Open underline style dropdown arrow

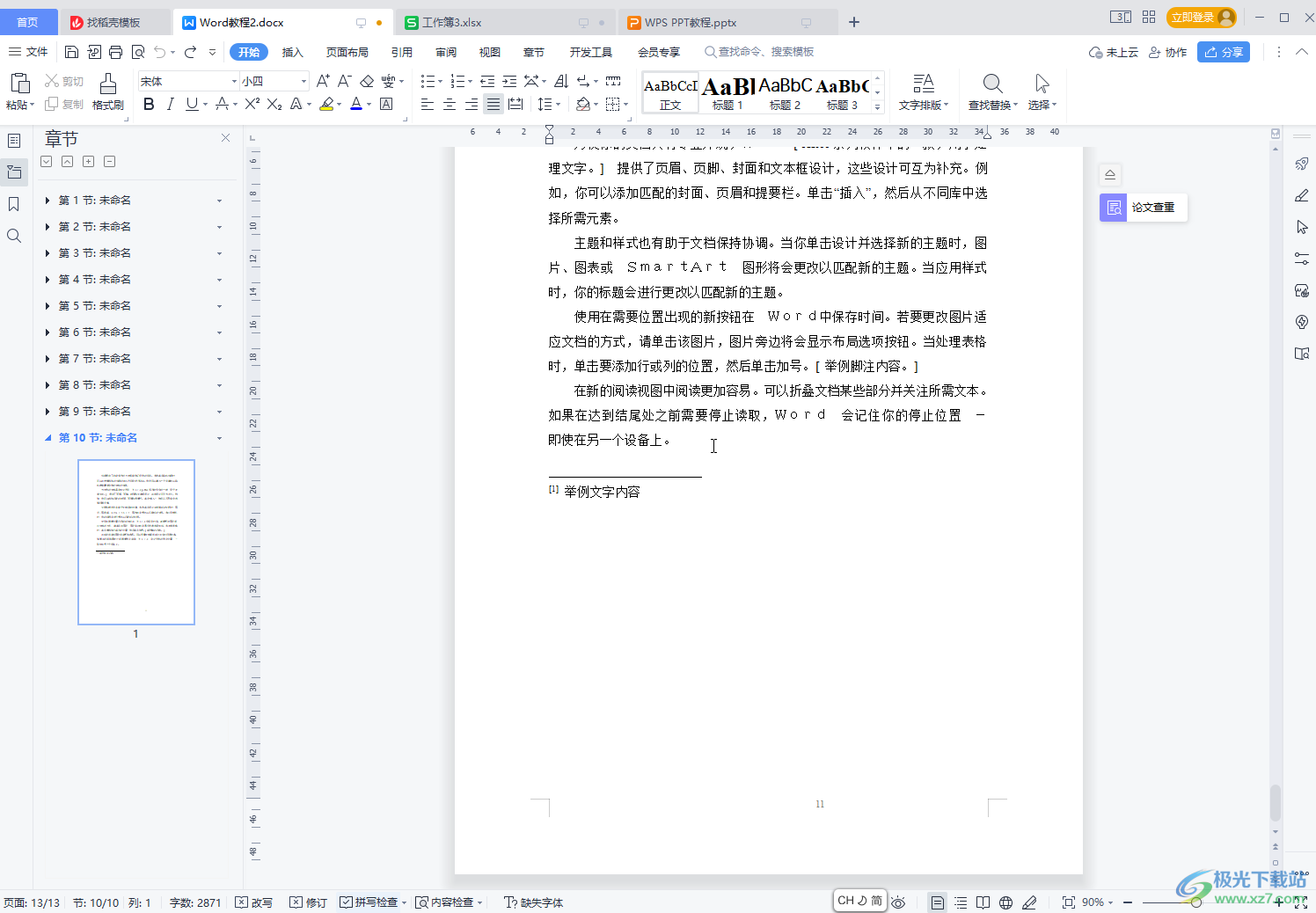(206, 105)
